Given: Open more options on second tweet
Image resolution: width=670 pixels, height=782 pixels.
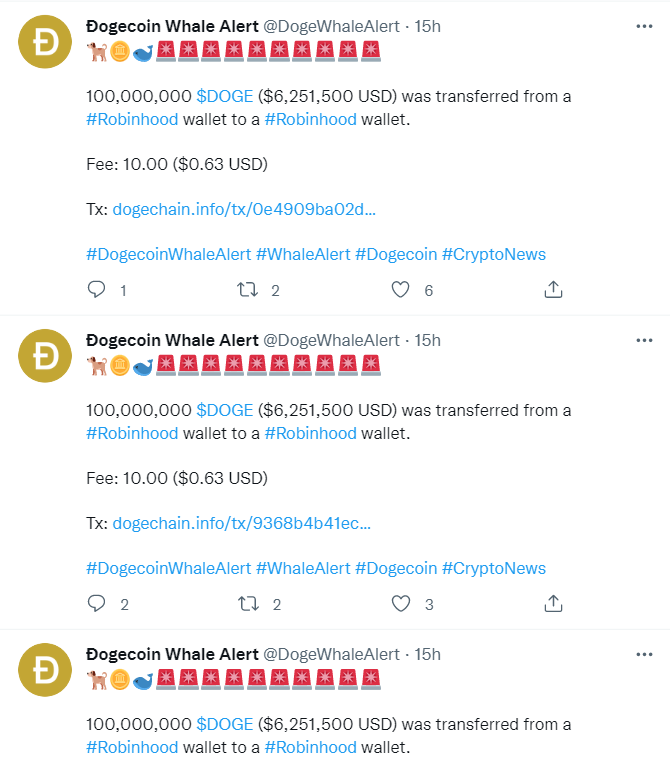Looking at the screenshot, I should pos(644,341).
